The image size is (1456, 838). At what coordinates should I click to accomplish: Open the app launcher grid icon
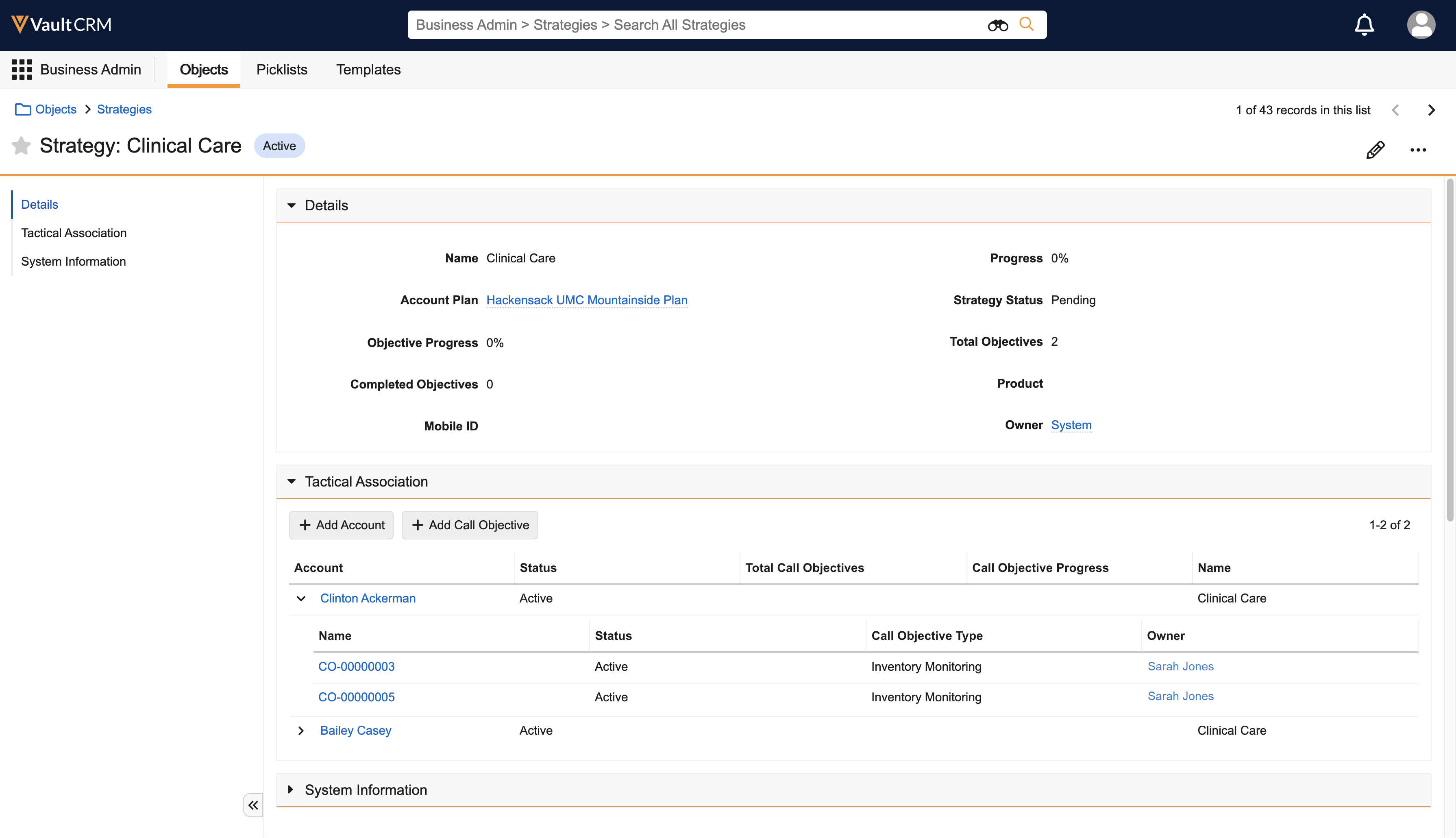(x=21, y=69)
